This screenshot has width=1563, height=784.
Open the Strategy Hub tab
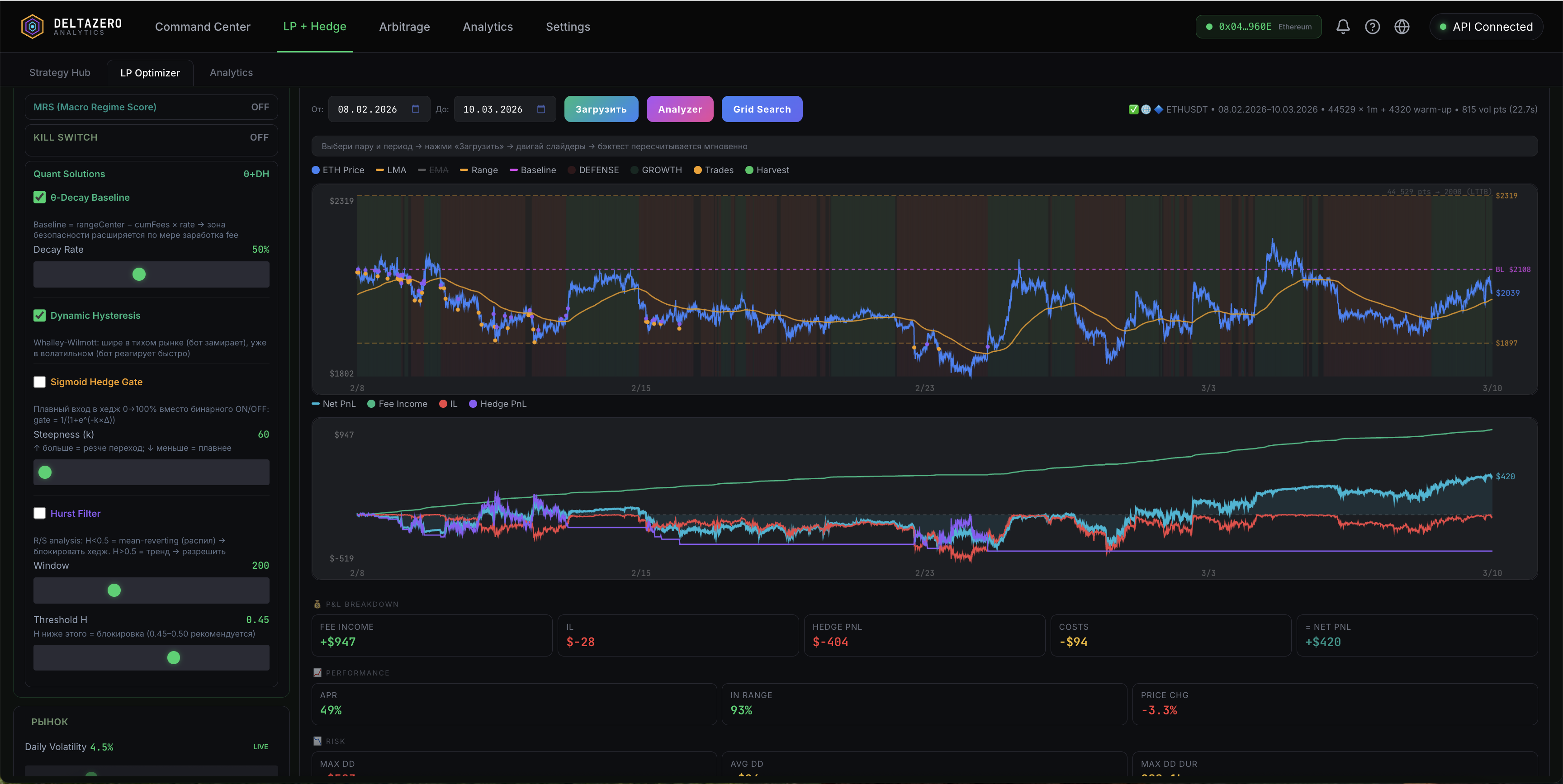[x=59, y=72]
